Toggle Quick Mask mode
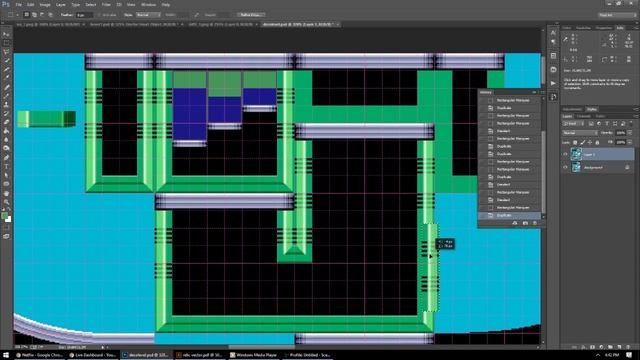The image size is (640, 360). pos(6,228)
